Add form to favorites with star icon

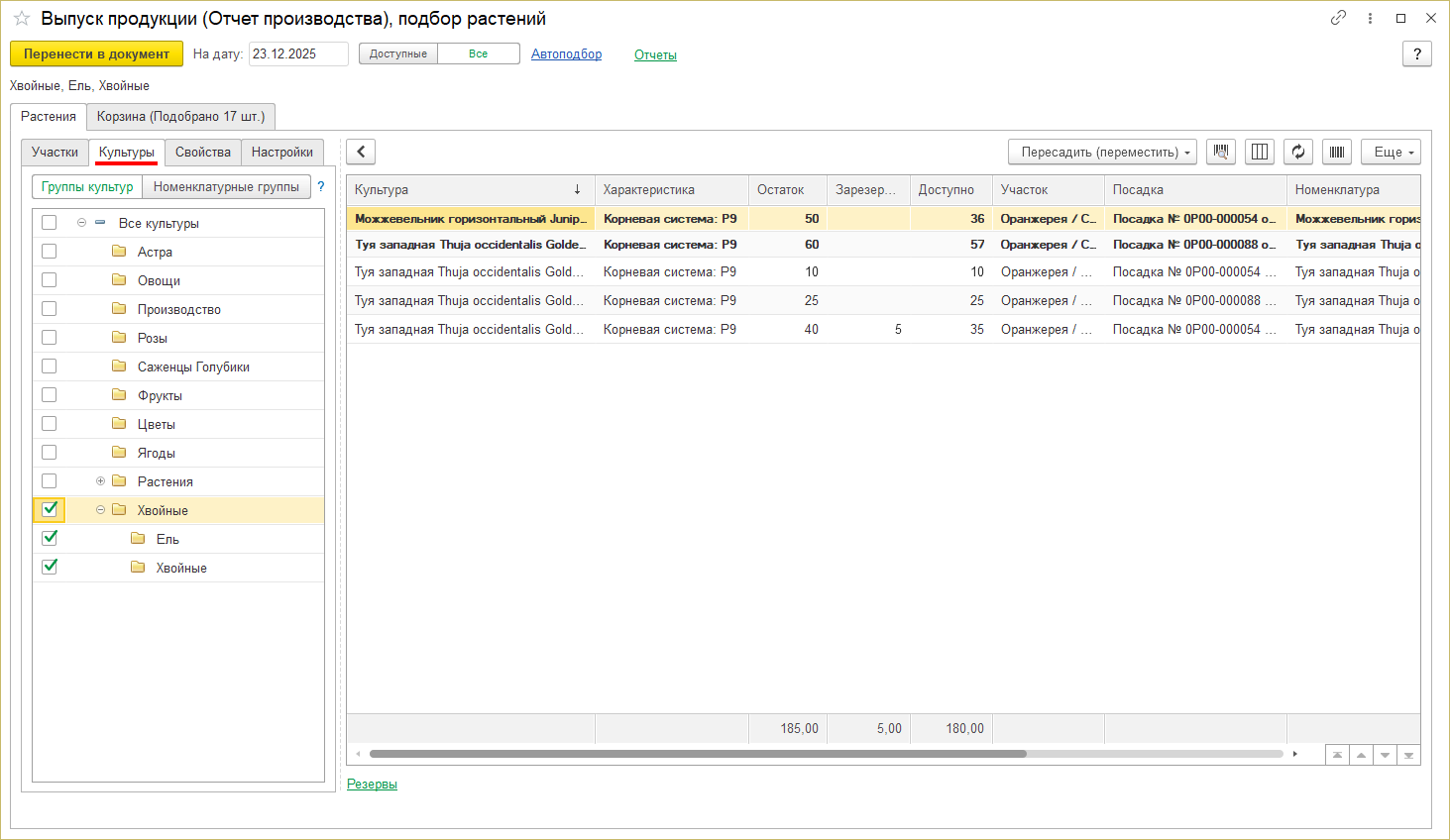point(22,19)
